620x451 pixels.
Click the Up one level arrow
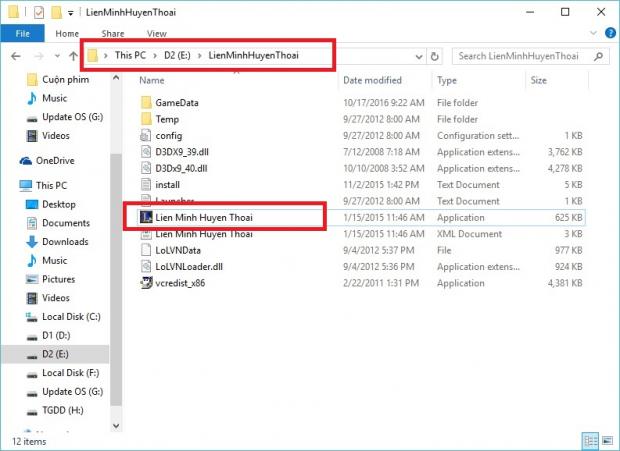(66, 55)
